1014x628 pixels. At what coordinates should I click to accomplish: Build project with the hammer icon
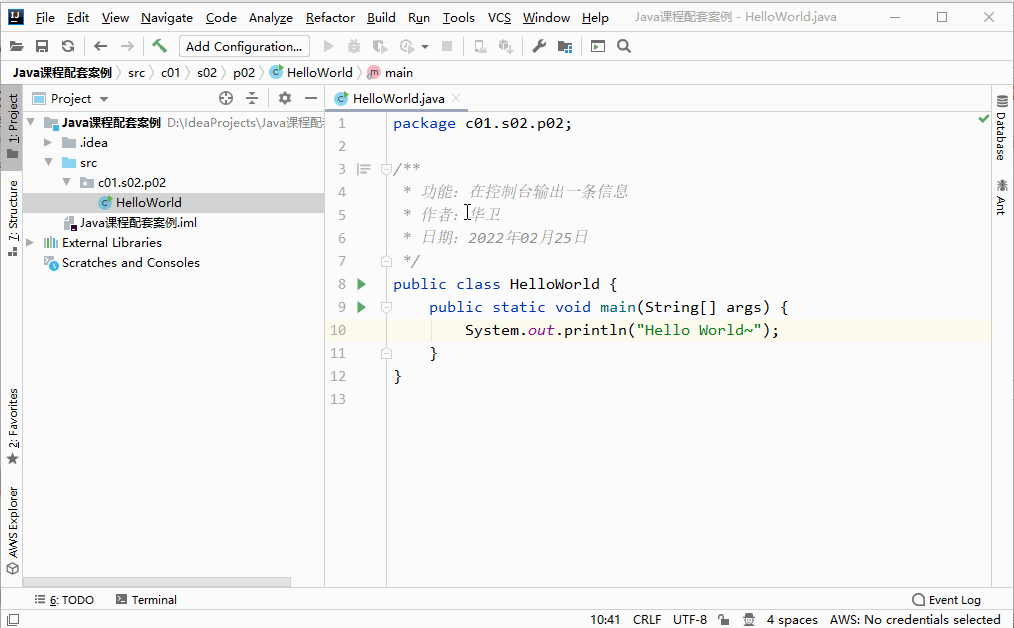point(159,46)
